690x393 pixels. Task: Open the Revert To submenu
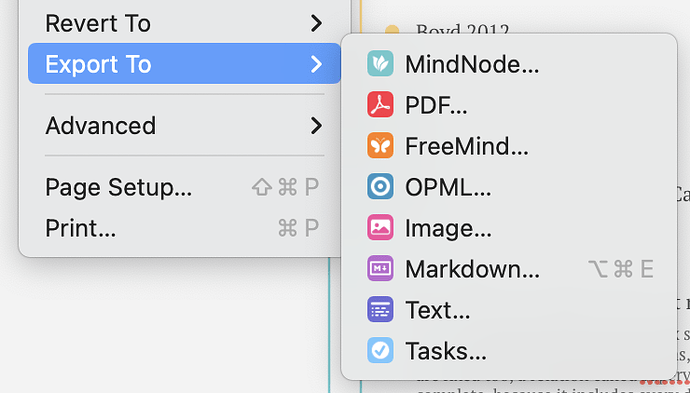pos(184,23)
